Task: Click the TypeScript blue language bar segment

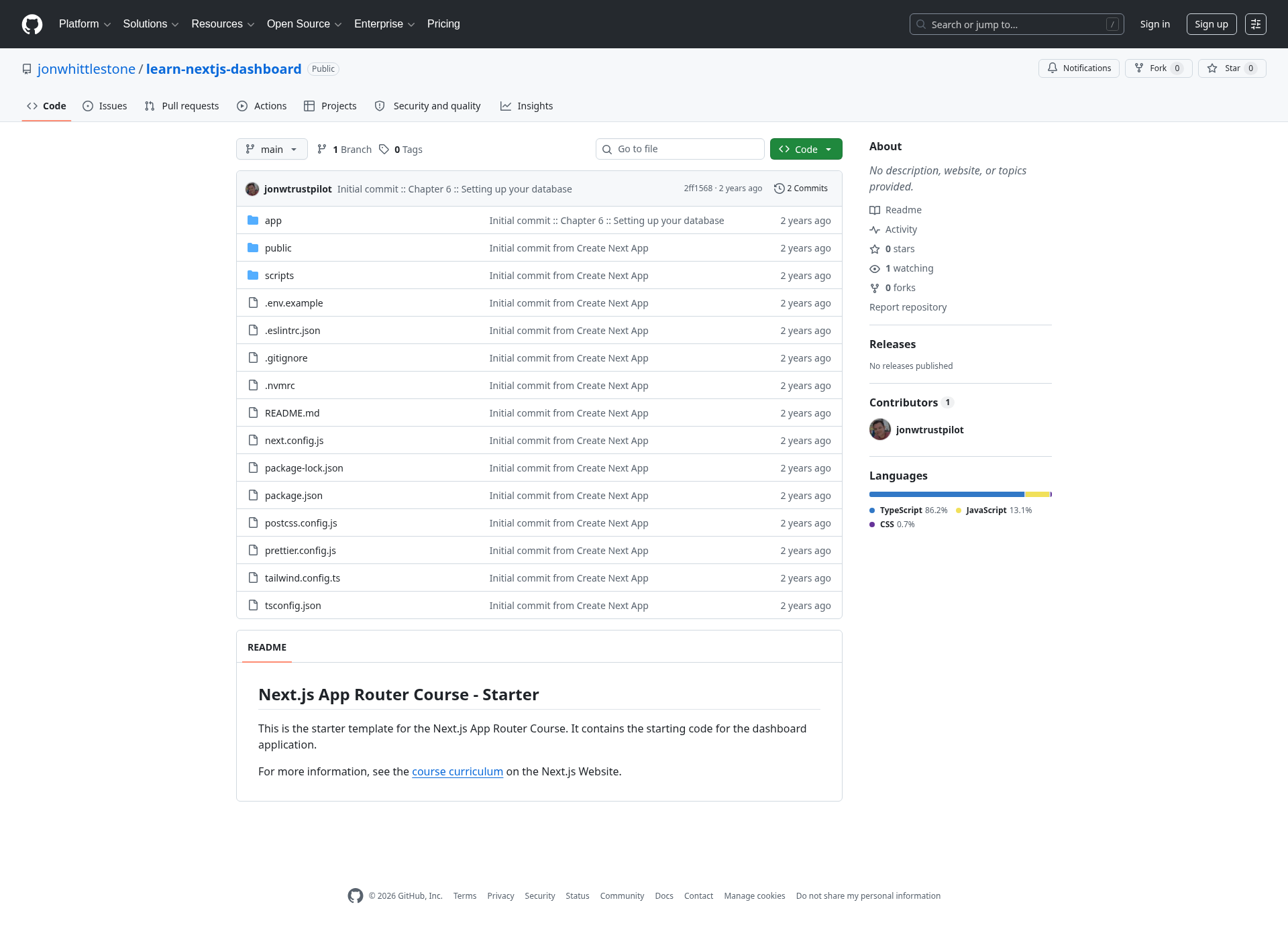Action: coord(947,494)
